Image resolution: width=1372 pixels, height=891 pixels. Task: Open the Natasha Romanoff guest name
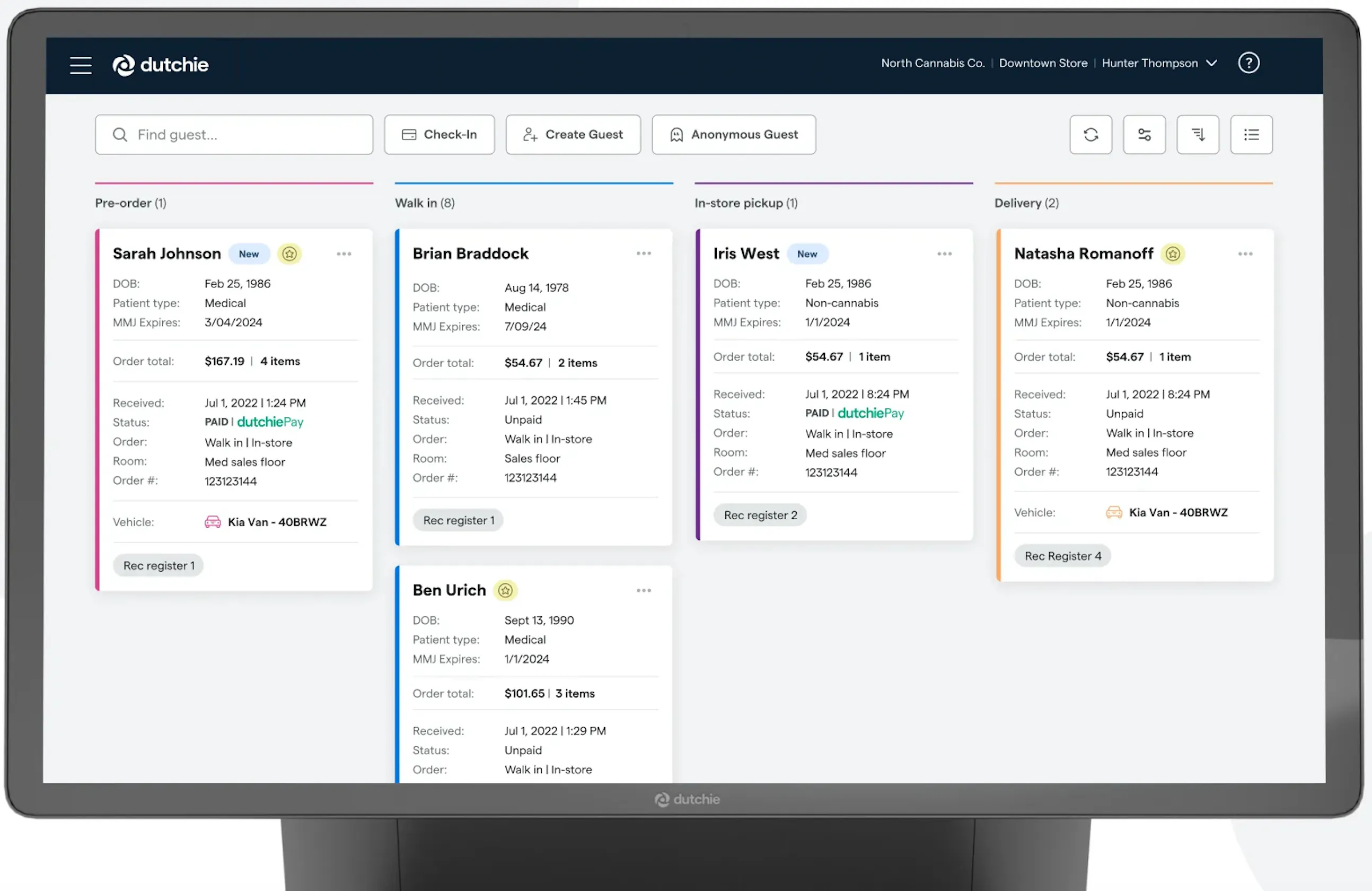1084,254
